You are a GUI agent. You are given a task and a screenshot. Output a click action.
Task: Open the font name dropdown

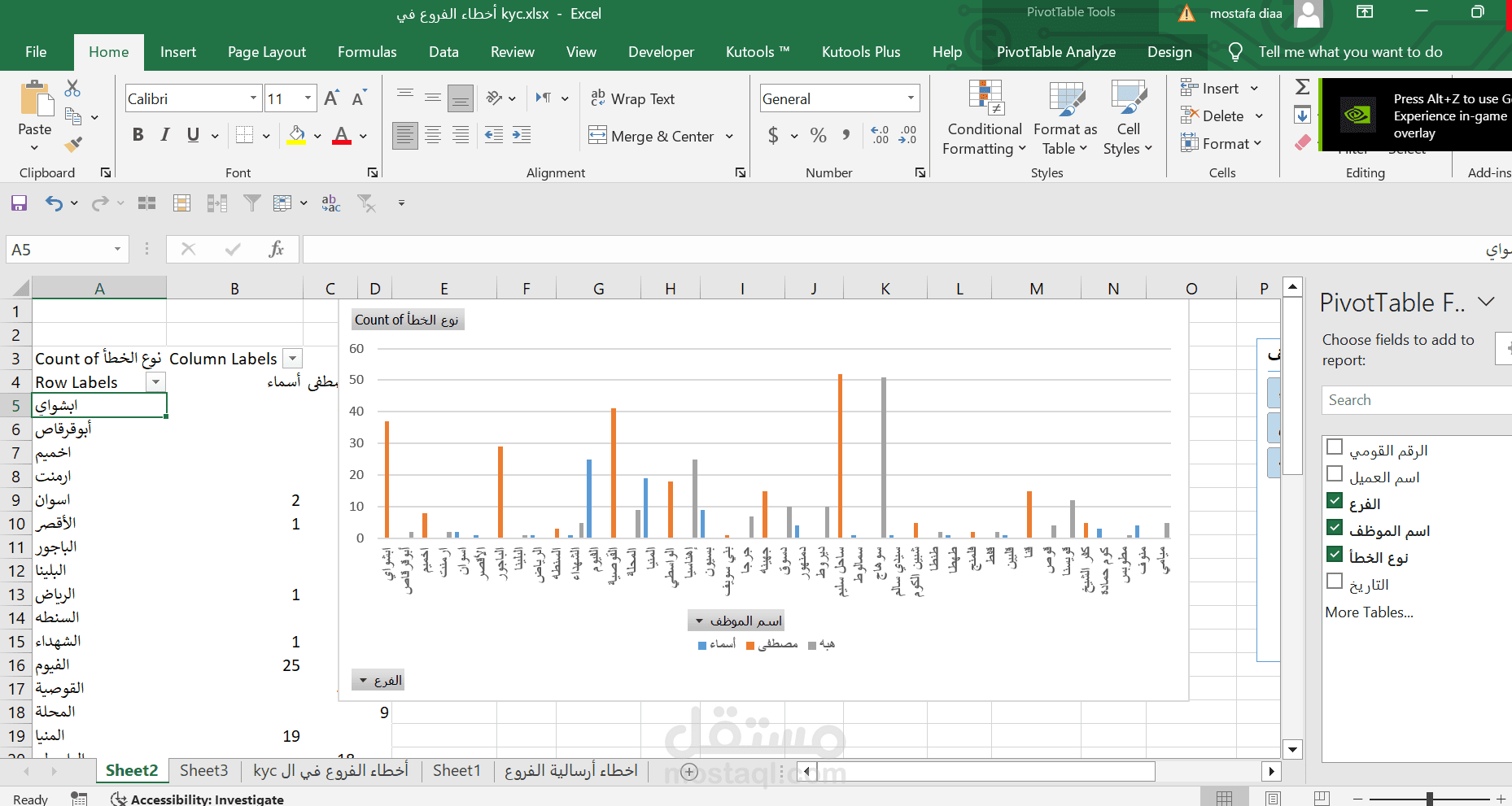[x=253, y=98]
